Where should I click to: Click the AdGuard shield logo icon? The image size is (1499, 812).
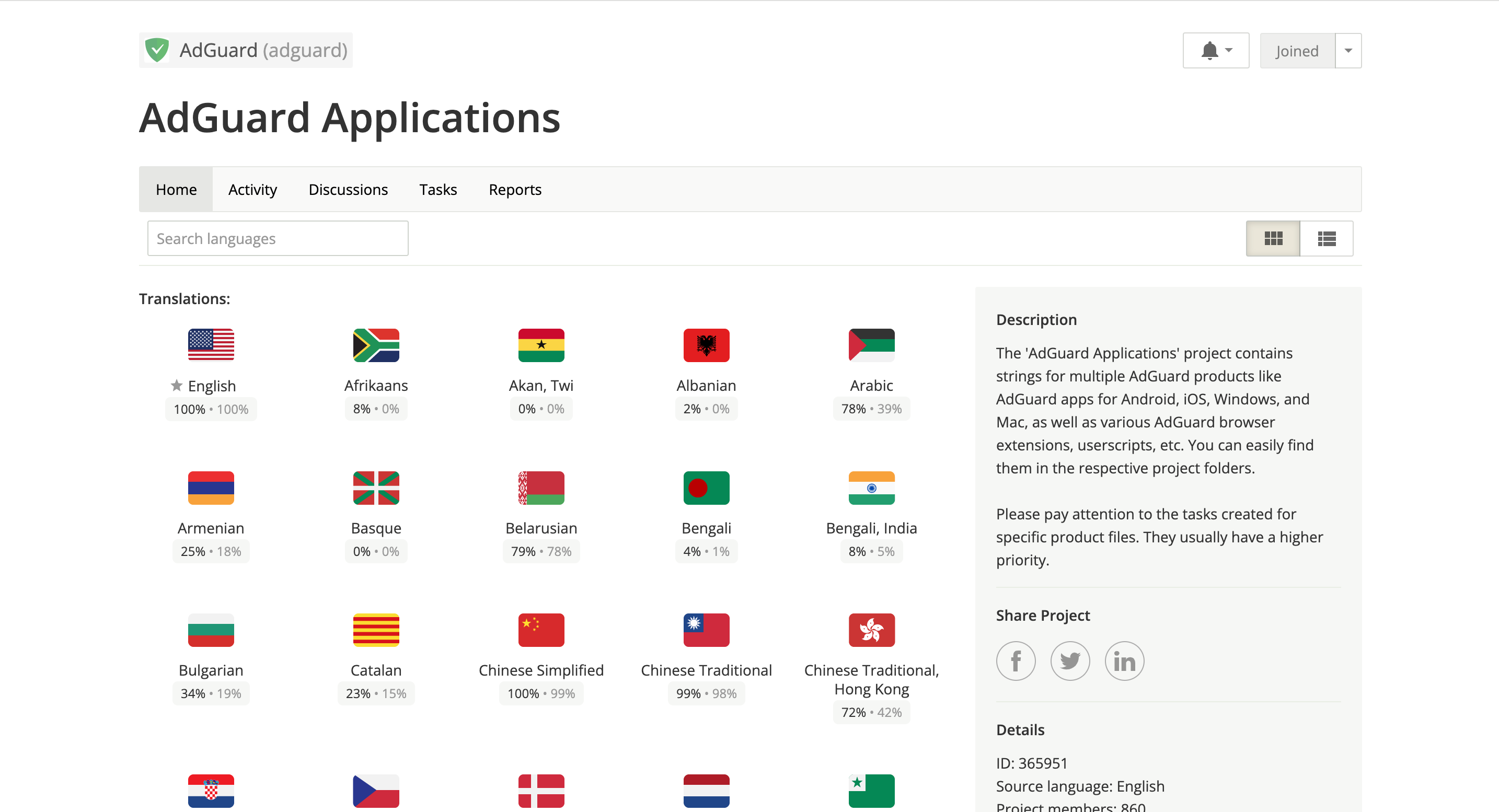click(157, 51)
